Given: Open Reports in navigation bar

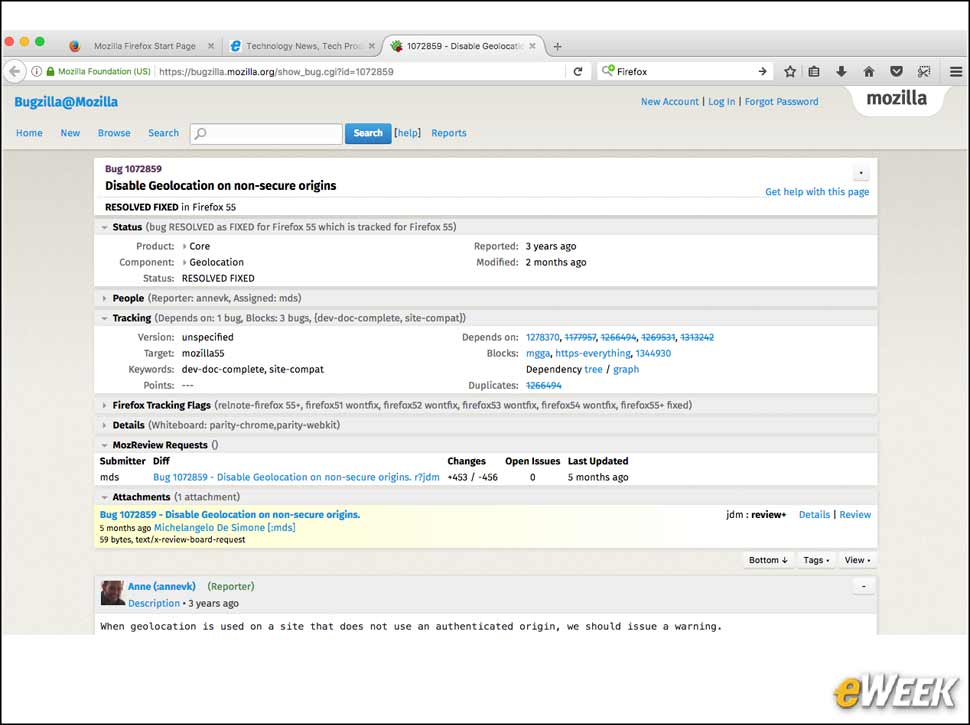Looking at the screenshot, I should pos(449,133).
